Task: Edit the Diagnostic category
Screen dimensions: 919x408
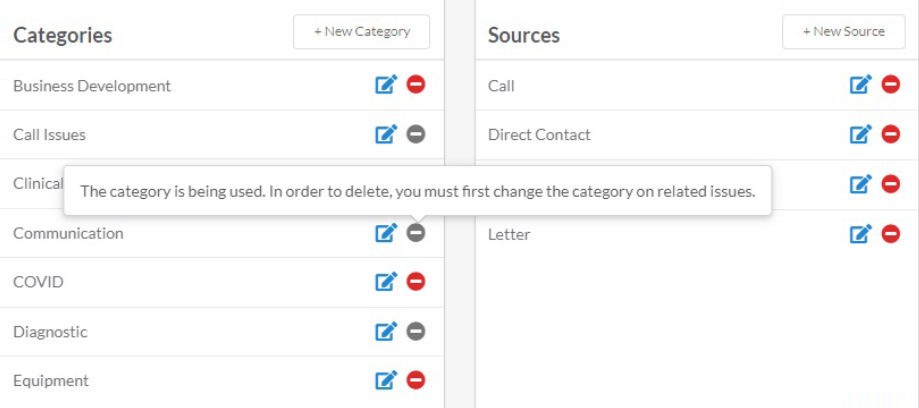Action: 386,331
